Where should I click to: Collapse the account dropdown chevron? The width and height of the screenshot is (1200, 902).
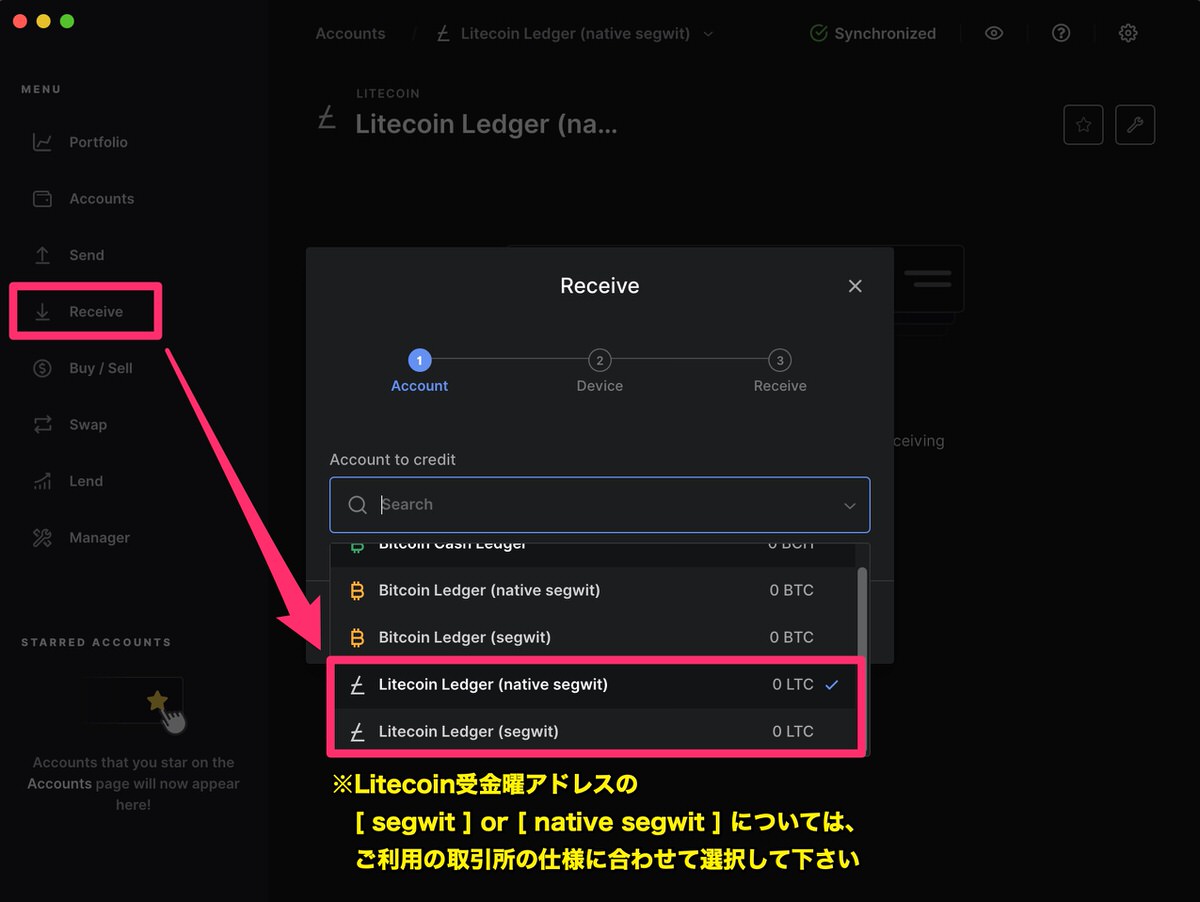point(850,506)
